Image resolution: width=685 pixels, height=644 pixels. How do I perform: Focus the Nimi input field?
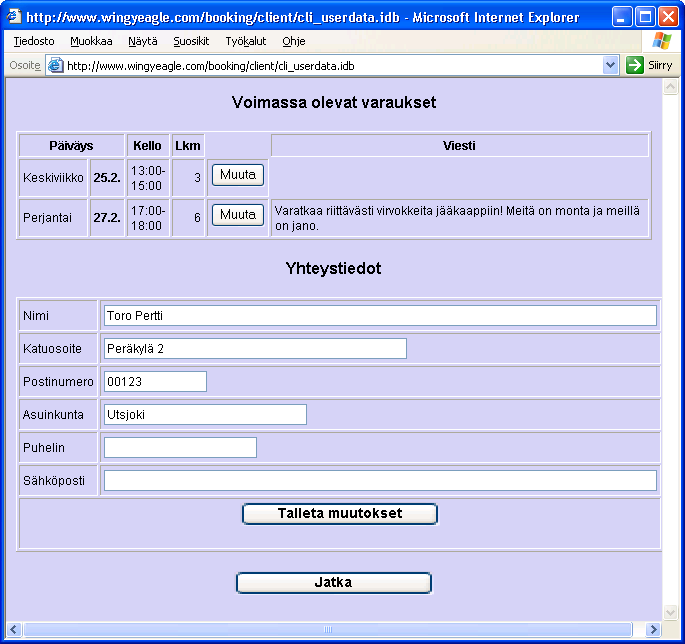point(379,316)
